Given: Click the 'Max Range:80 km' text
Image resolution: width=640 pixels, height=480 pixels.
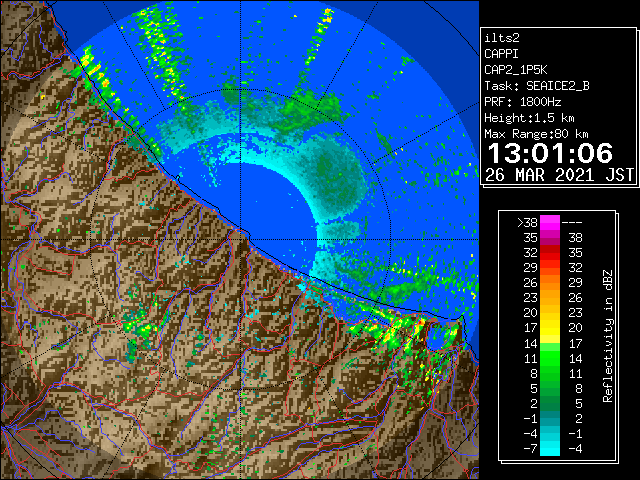Looking at the screenshot, I should [x=536, y=134].
